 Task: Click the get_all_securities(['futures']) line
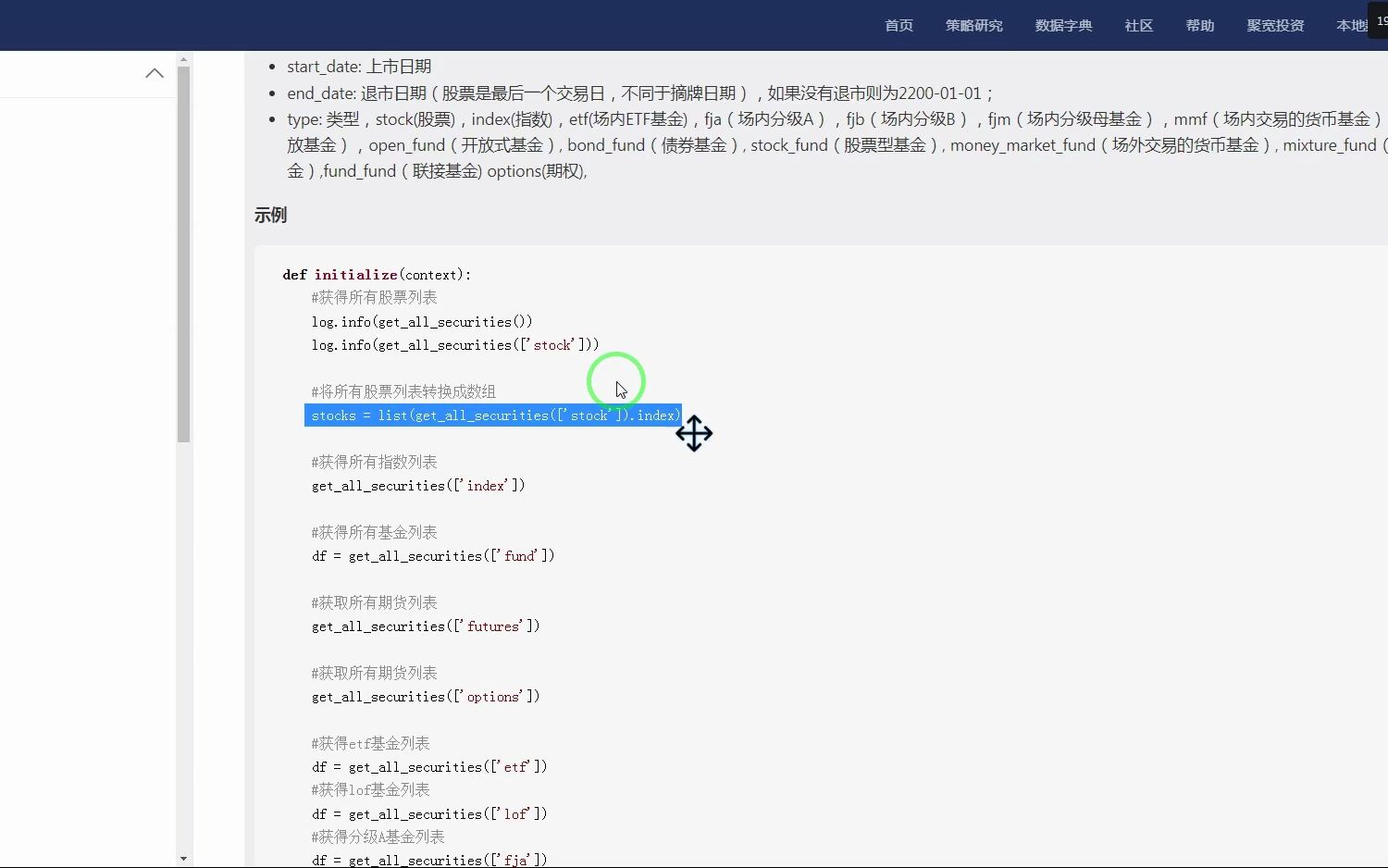point(426,626)
